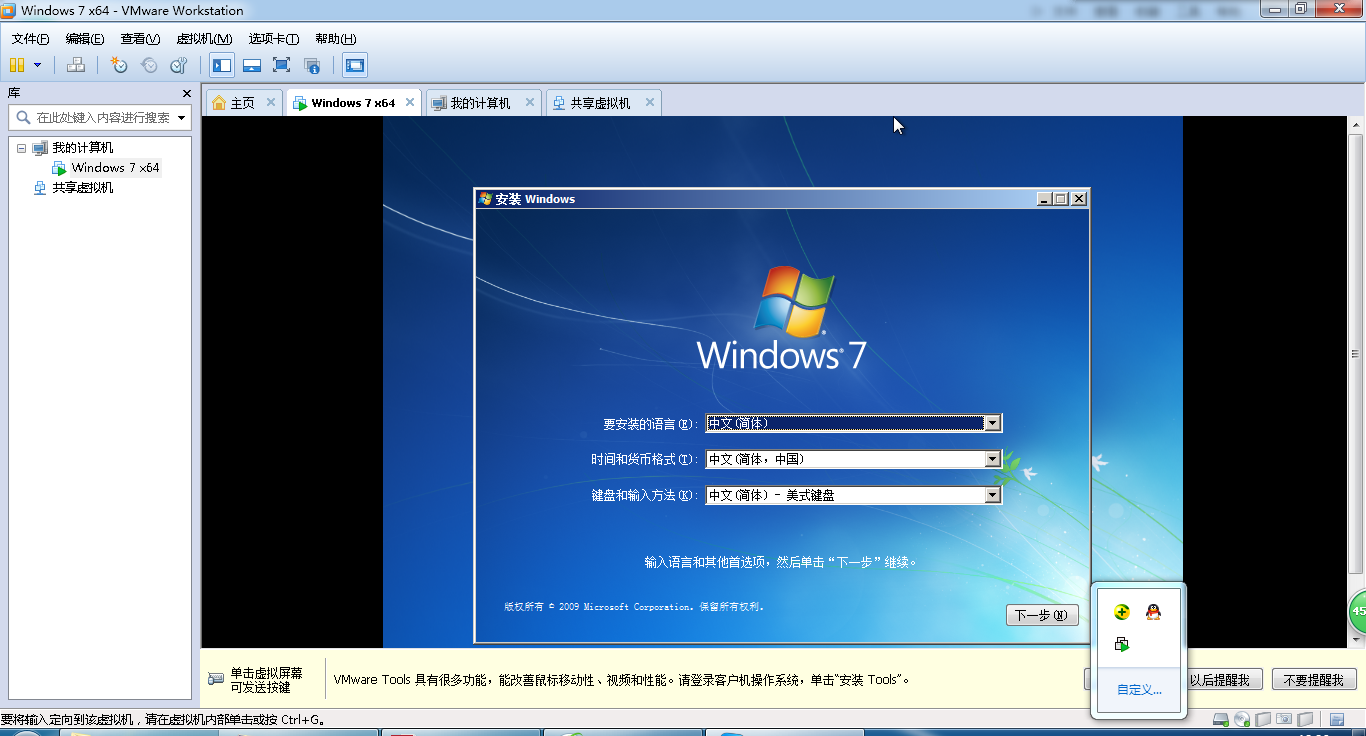Image resolution: width=1366 pixels, height=736 pixels.
Task: Click the 自定义... link in tray popup
Action: (1140, 690)
